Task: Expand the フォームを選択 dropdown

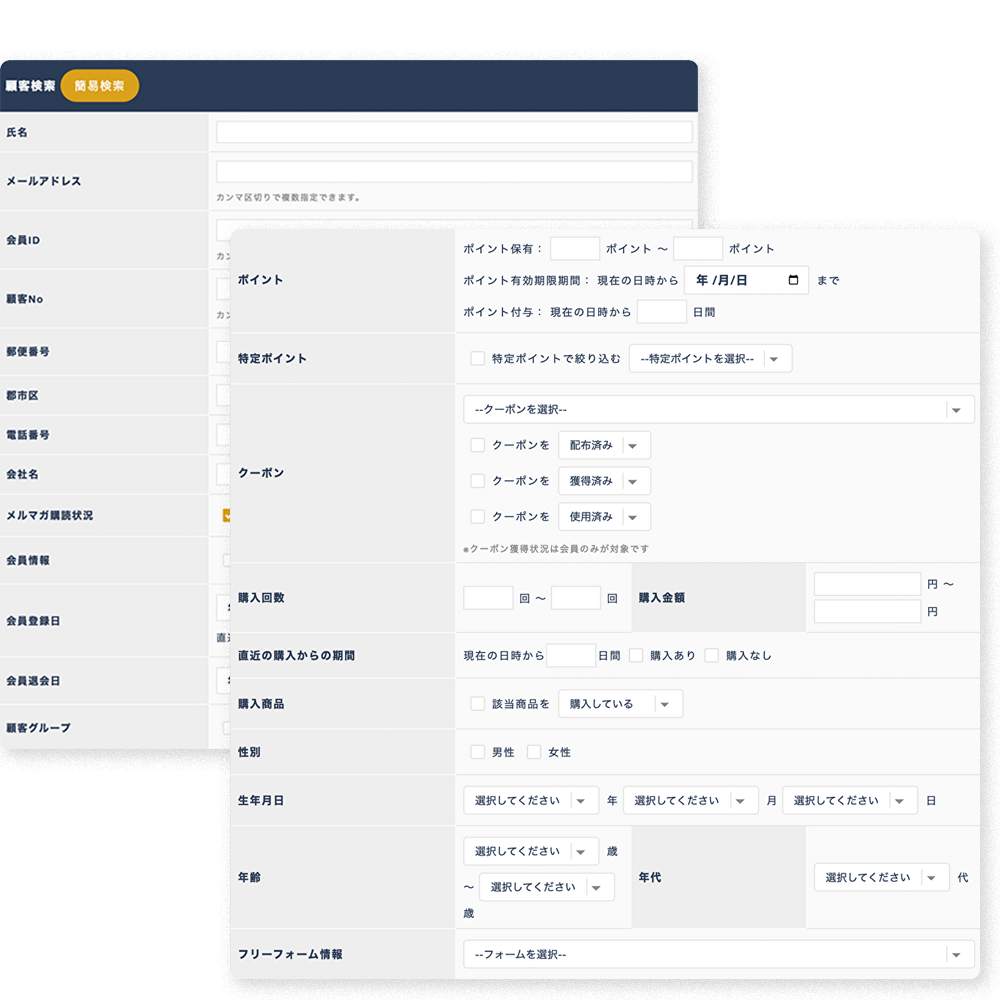Action: 718,954
